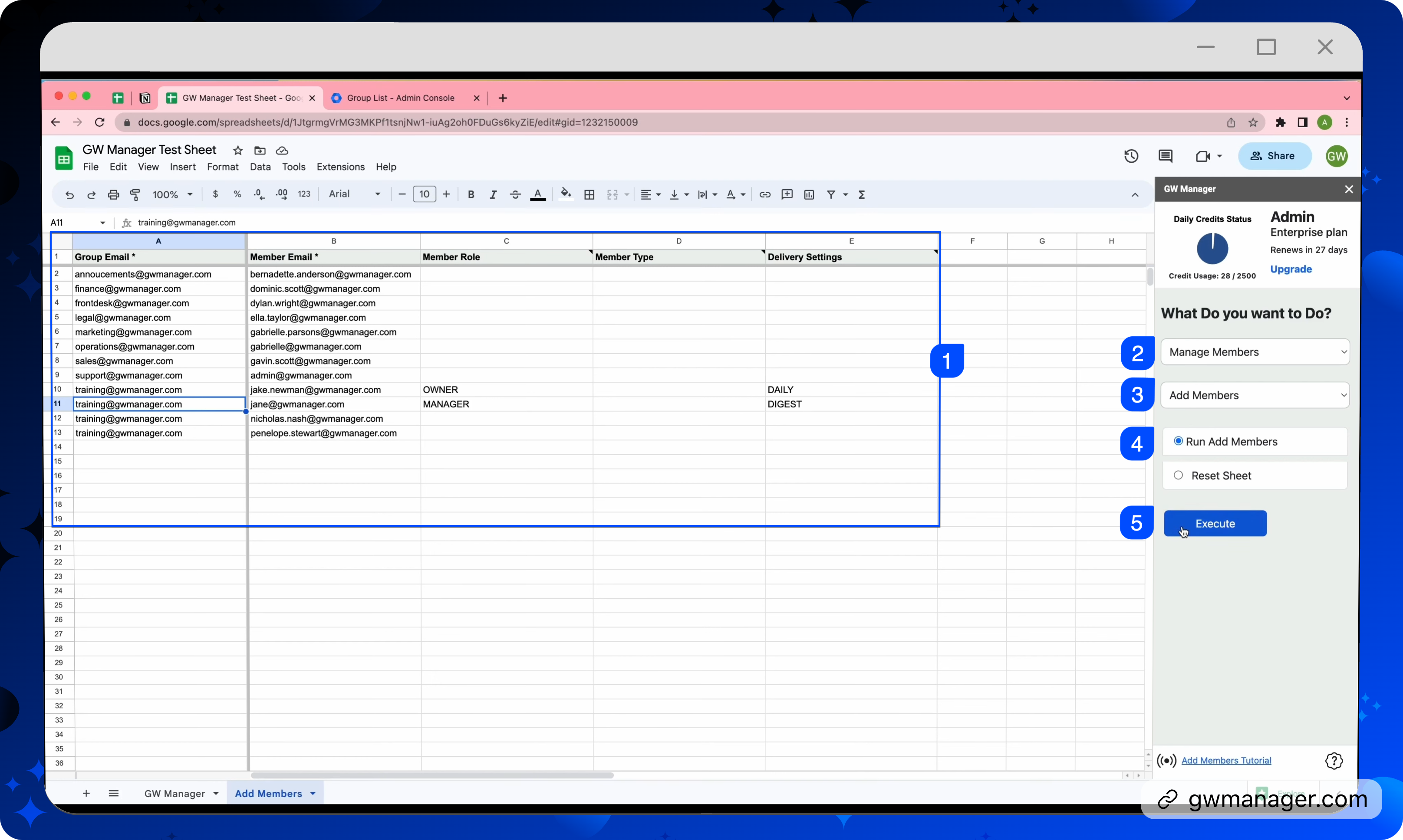Toggle bold formatting

point(471,194)
